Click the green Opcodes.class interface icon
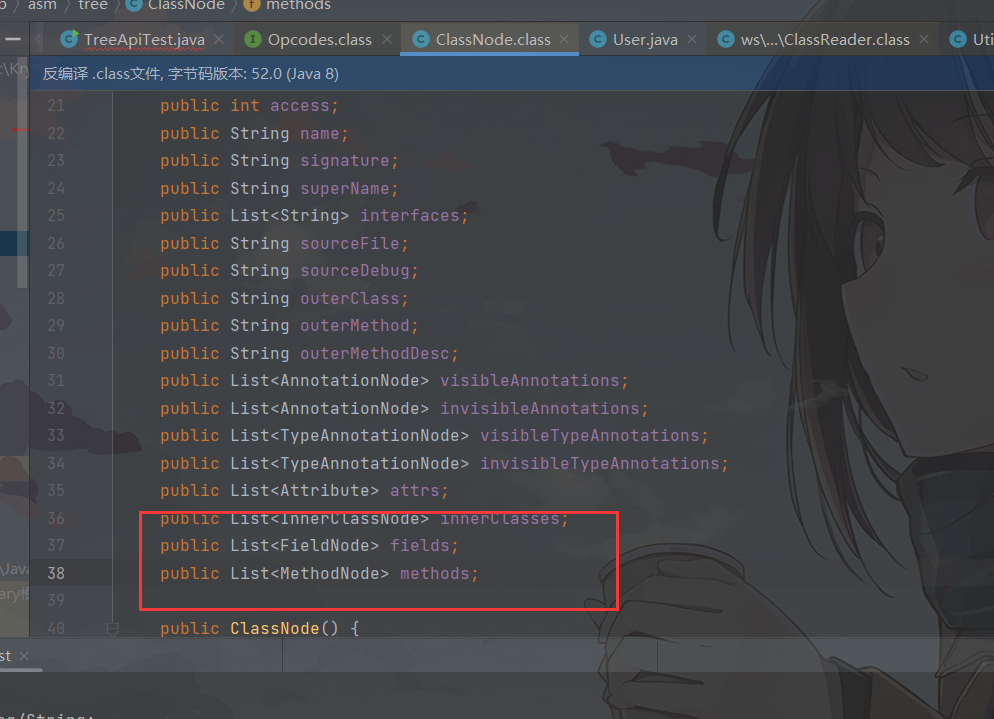 click(x=253, y=40)
